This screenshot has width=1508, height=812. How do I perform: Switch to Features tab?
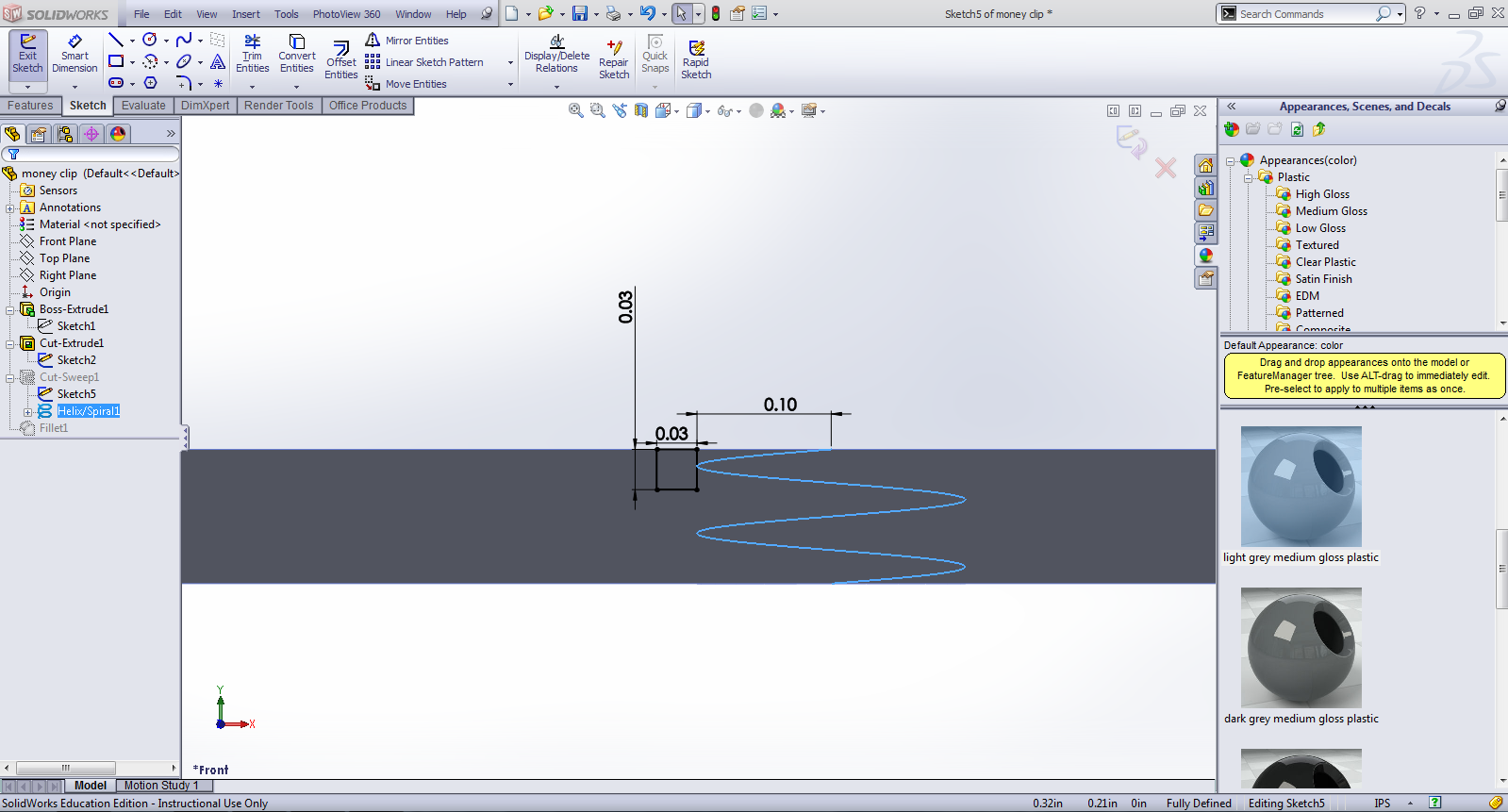pyautogui.click(x=30, y=106)
